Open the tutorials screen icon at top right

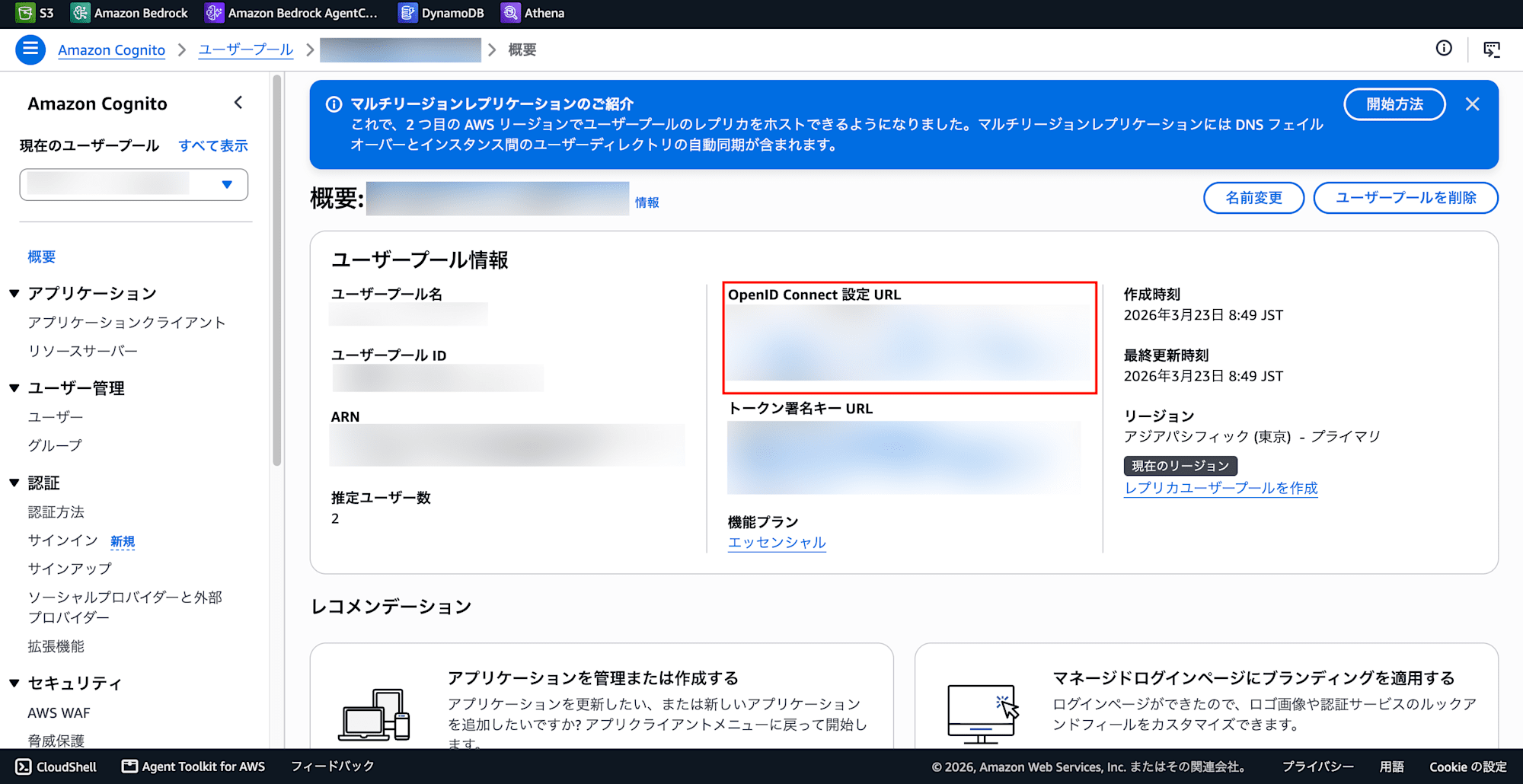point(1492,49)
